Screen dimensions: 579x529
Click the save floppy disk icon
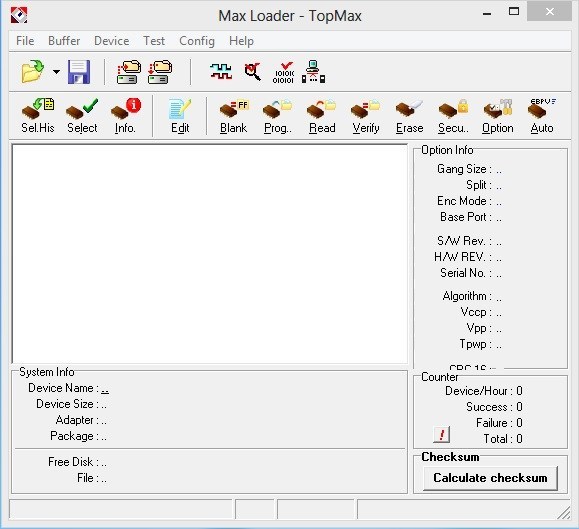pyautogui.click(x=79, y=72)
